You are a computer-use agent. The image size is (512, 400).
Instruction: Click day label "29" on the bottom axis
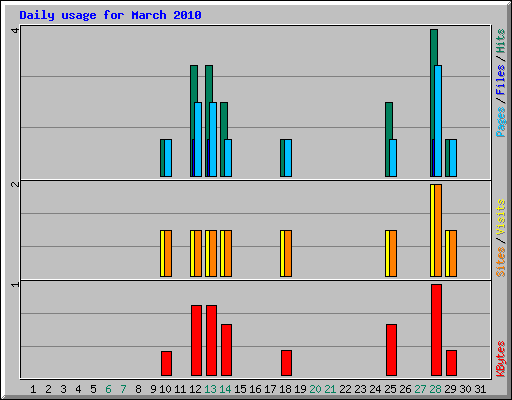[450, 389]
